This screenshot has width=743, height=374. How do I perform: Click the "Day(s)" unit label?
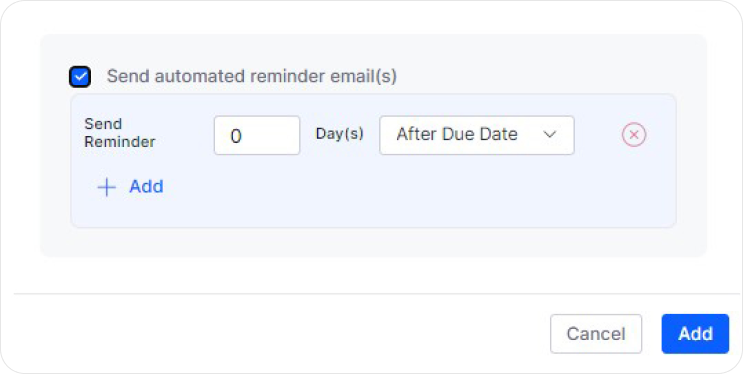339,134
